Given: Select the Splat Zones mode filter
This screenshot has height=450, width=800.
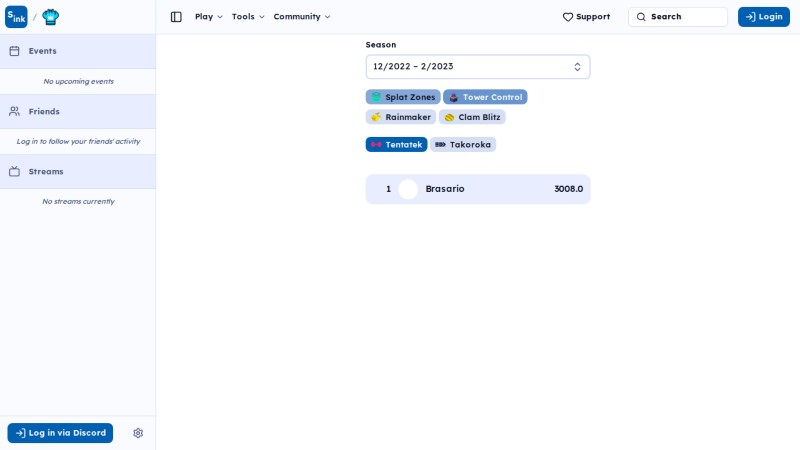Looking at the screenshot, I should [x=403, y=97].
